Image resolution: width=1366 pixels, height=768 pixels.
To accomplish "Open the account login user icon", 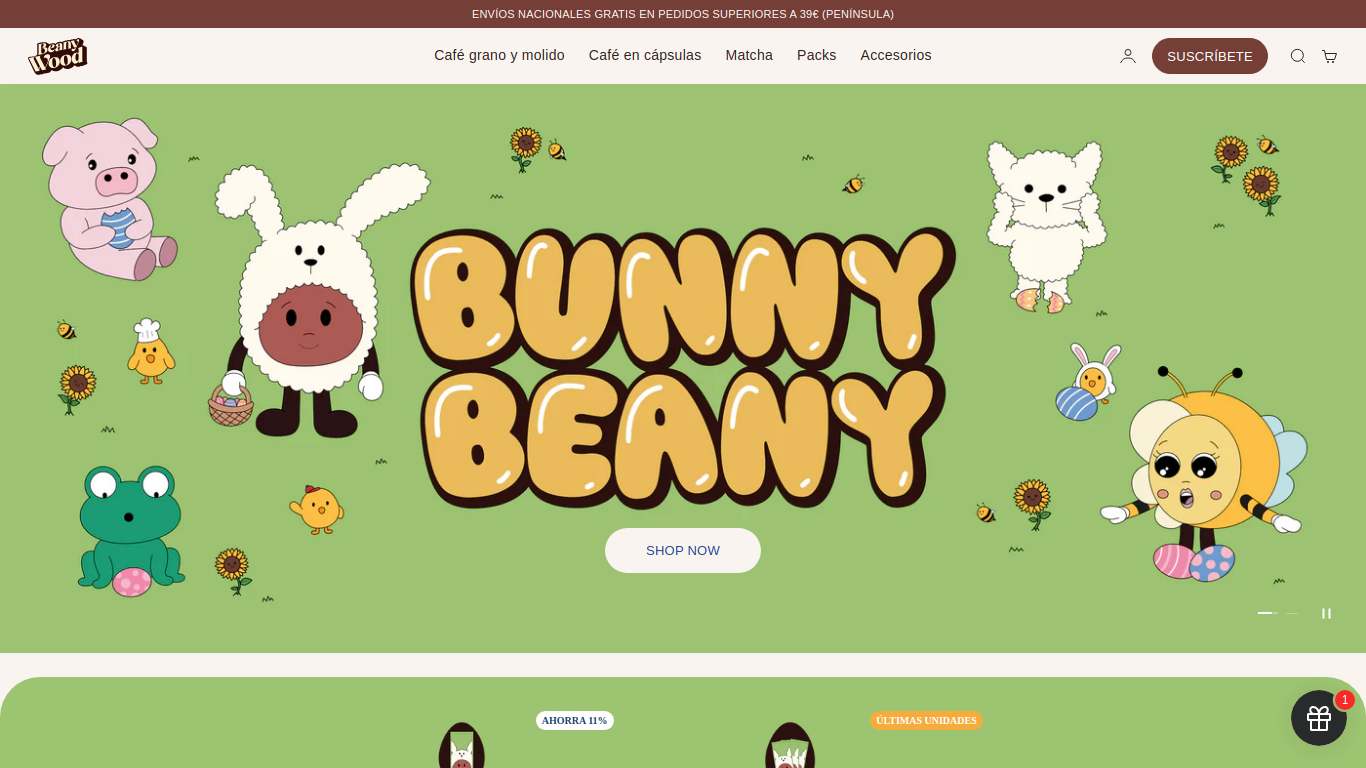I will coord(1128,56).
